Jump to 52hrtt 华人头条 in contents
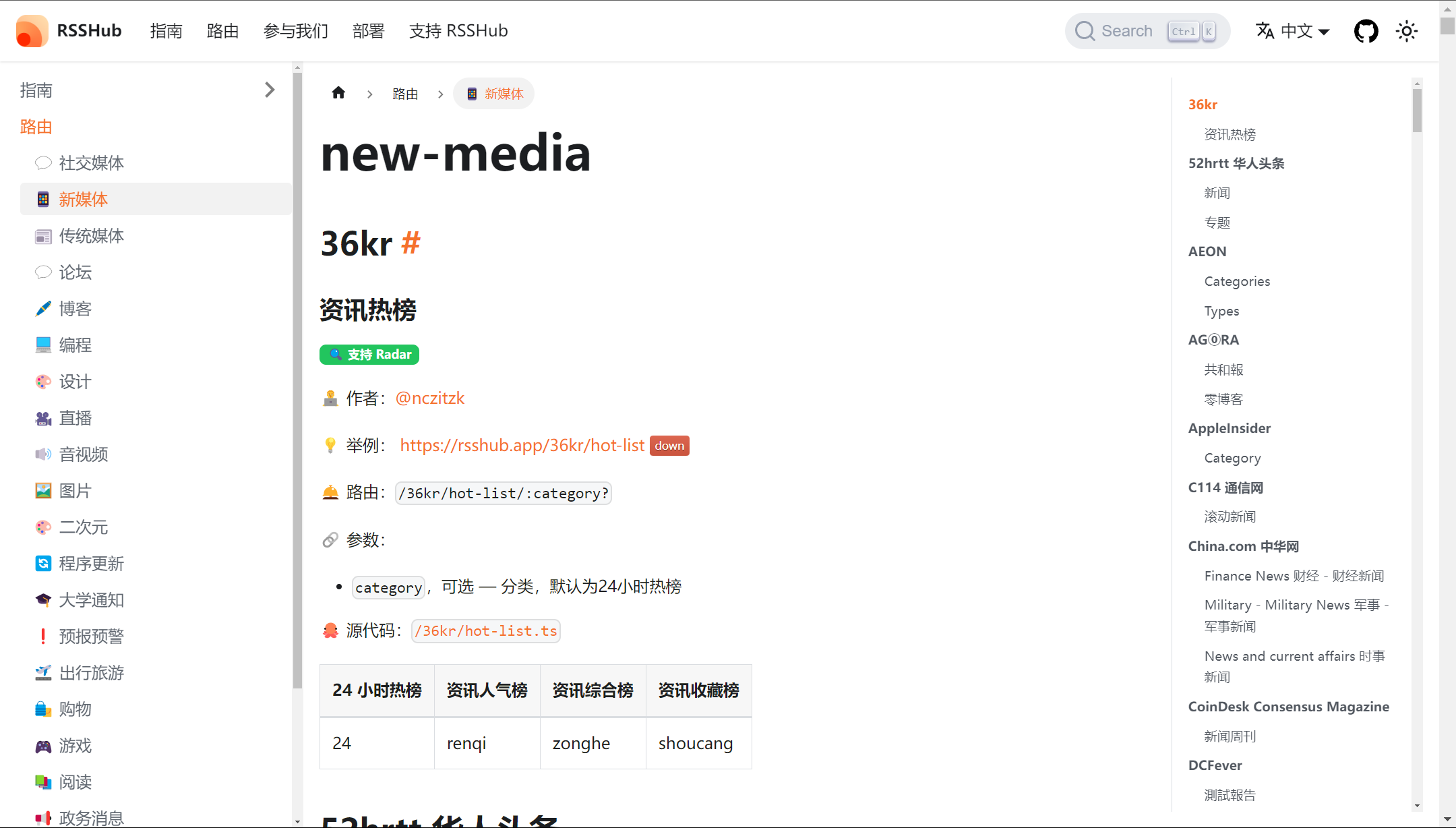This screenshot has height=828, width=1456. (1236, 163)
